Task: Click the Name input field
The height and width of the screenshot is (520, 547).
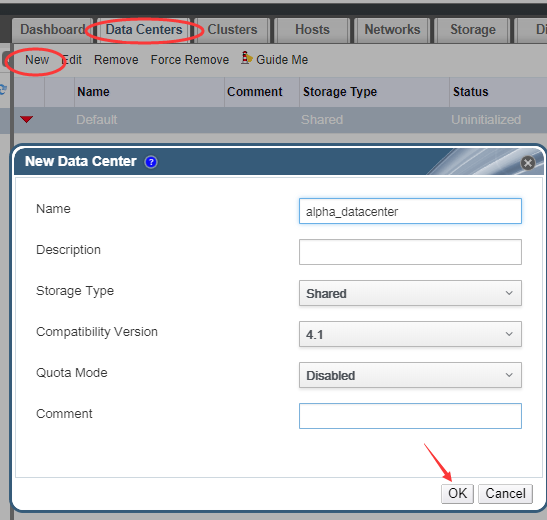Action: click(410, 211)
